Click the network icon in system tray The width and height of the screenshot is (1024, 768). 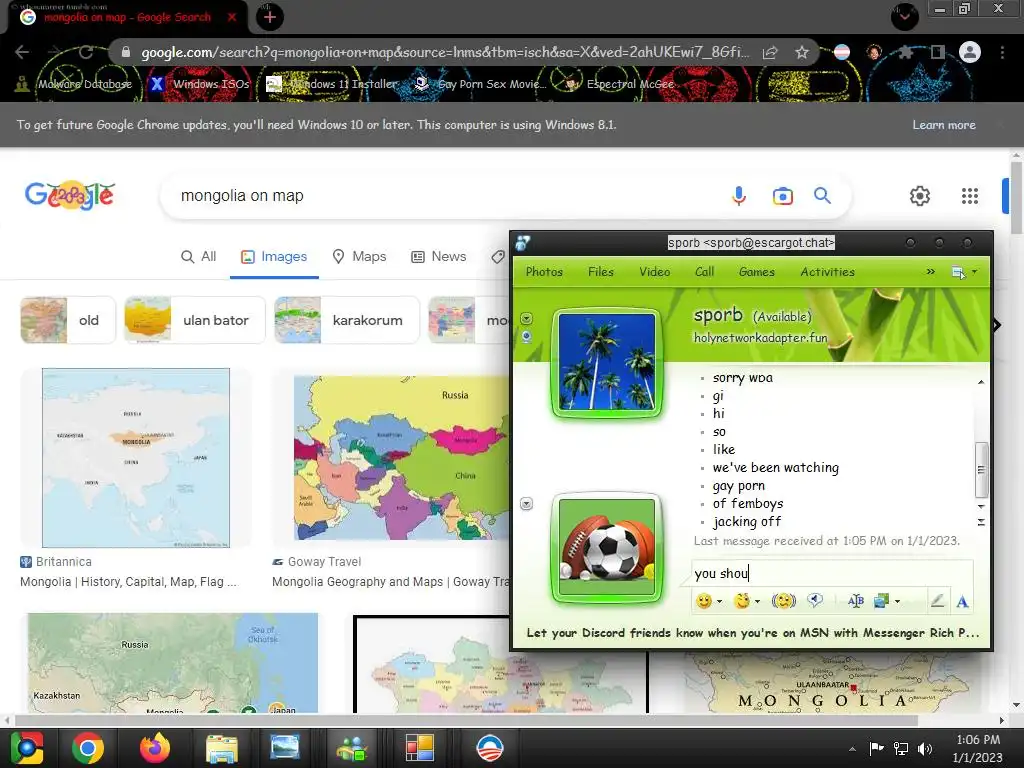(901, 748)
